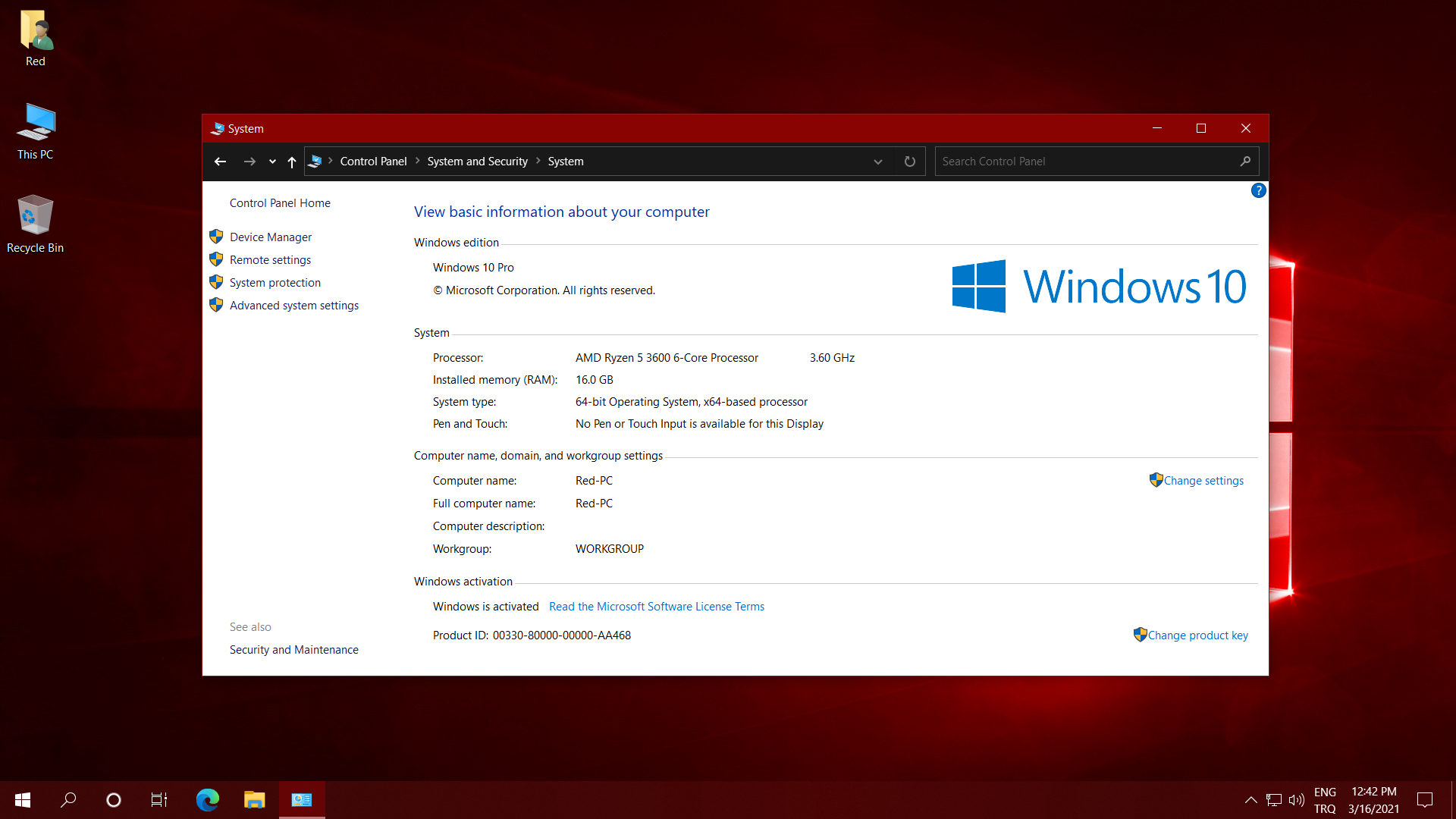Screen dimensions: 1456x819
Task: Click the blue Help question mark icon
Action: (x=1258, y=190)
